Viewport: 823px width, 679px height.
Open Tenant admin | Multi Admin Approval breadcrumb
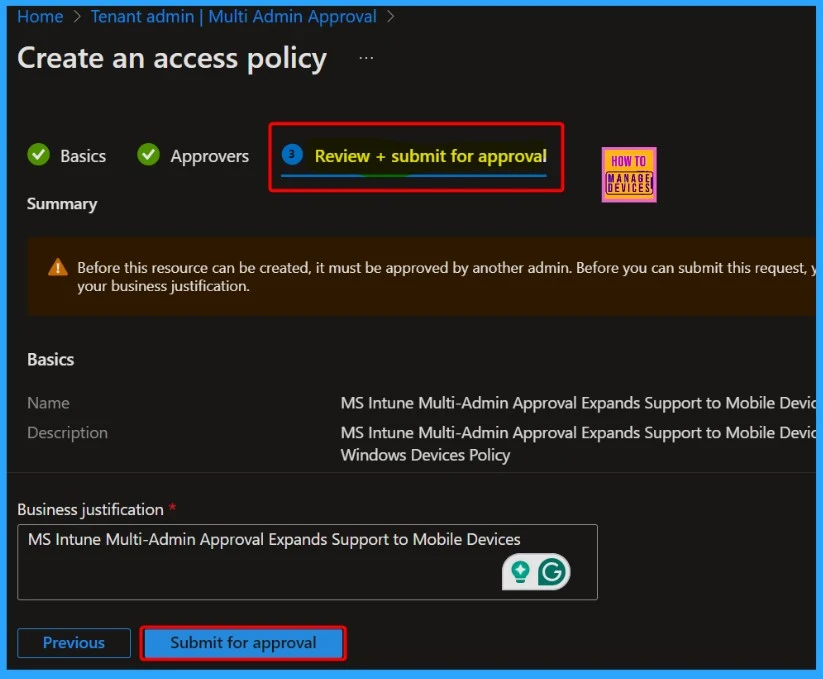click(234, 17)
